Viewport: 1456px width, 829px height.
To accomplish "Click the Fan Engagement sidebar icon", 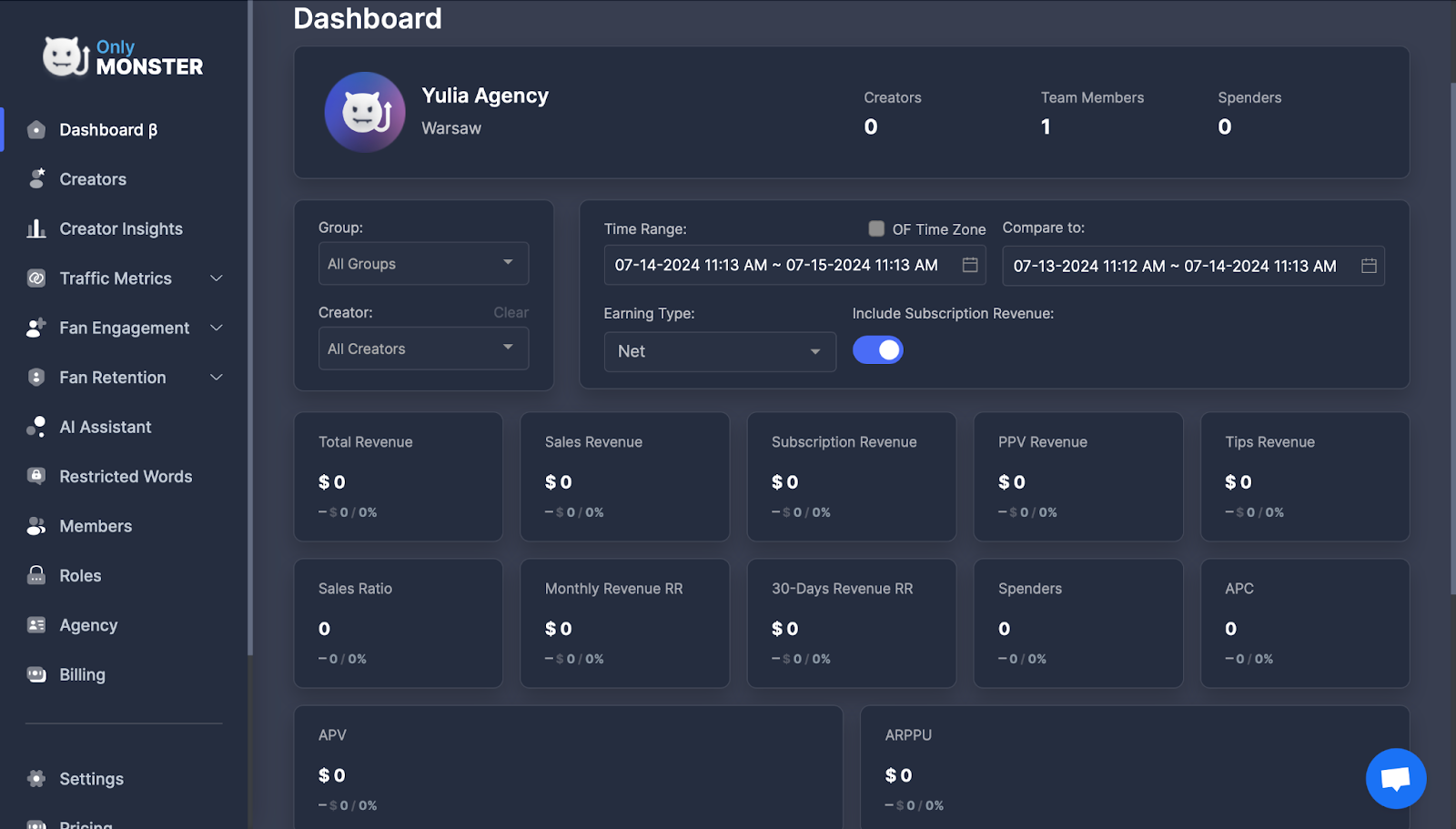I will 36,328.
